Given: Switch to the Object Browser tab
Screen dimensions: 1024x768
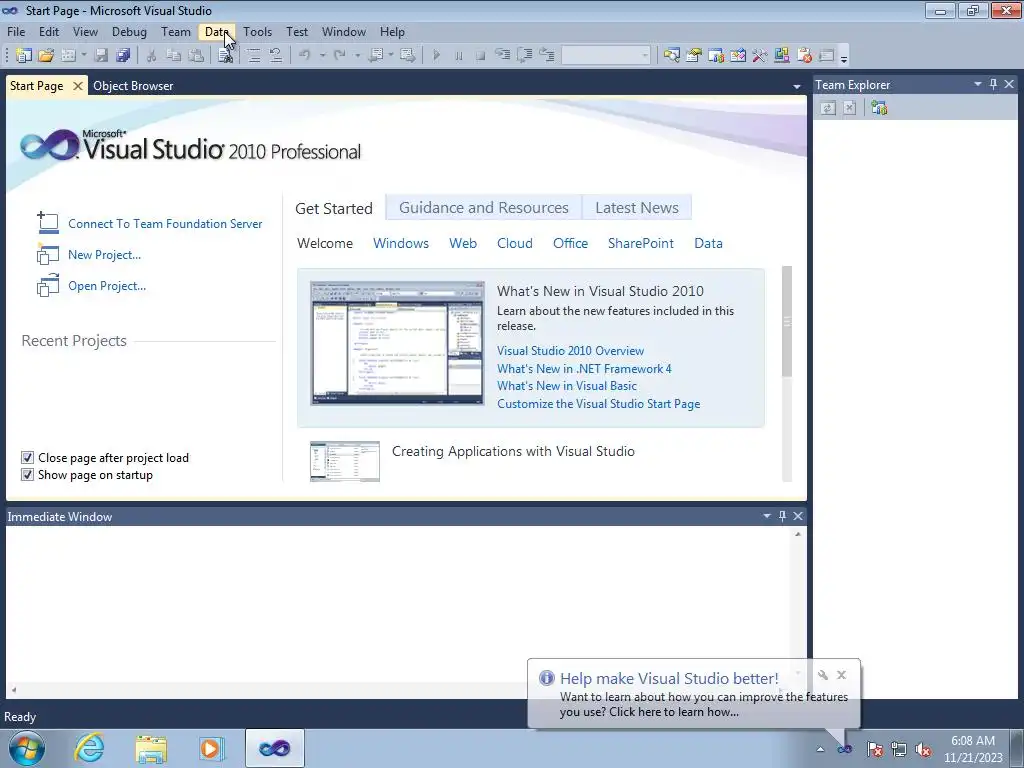Looking at the screenshot, I should pos(133,86).
